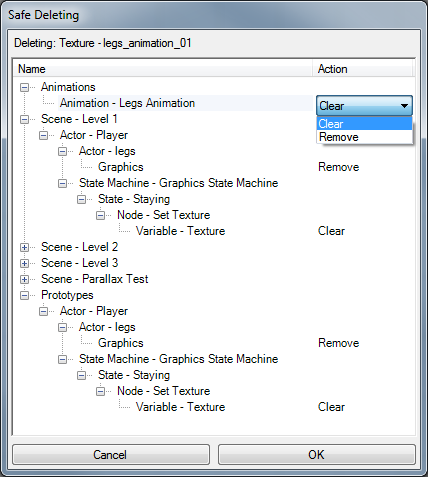Expand the Scene - Level 2 node
Viewport: 428px width, 477px height.
[24, 248]
